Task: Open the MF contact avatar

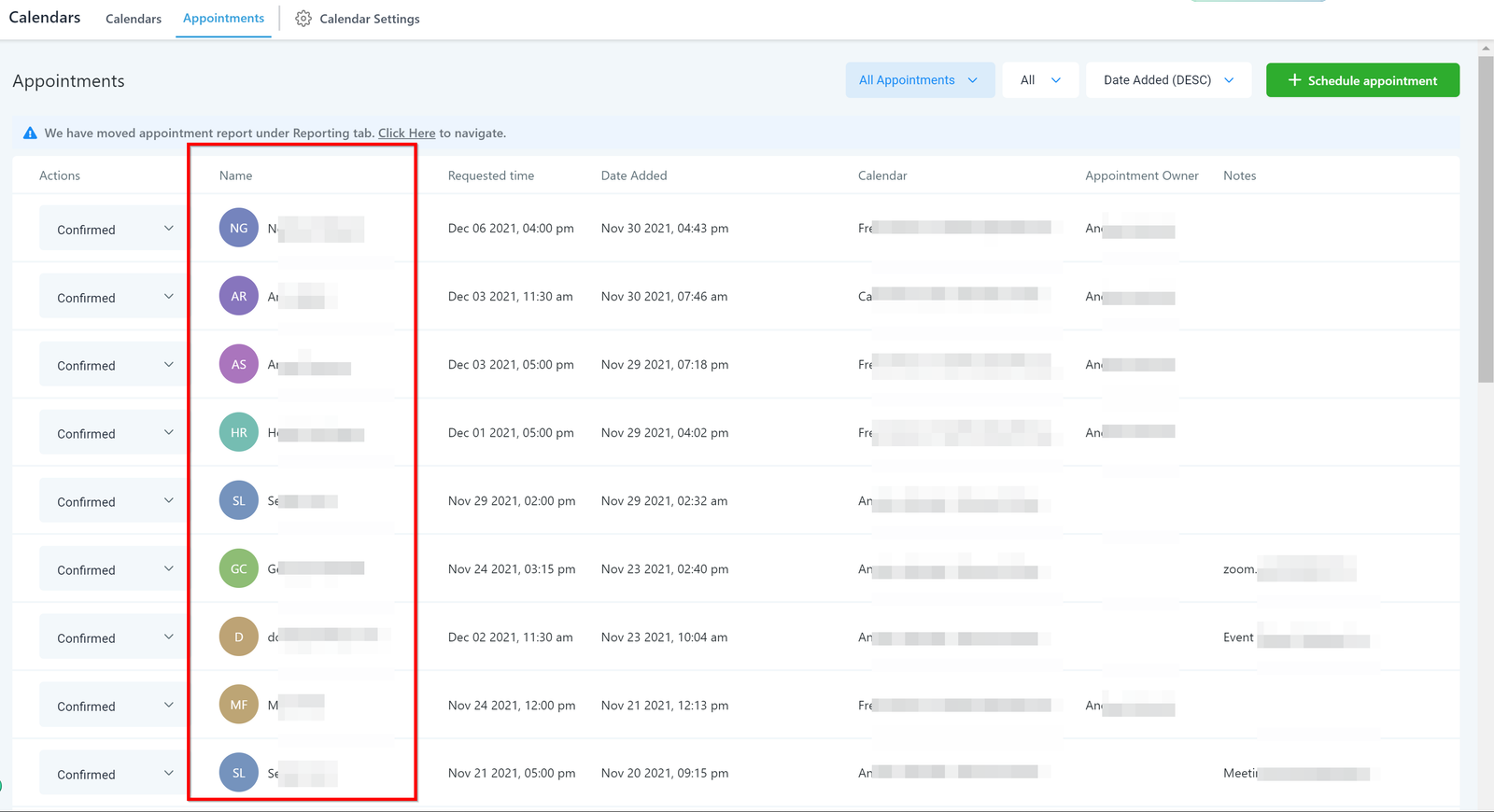Action: click(239, 705)
